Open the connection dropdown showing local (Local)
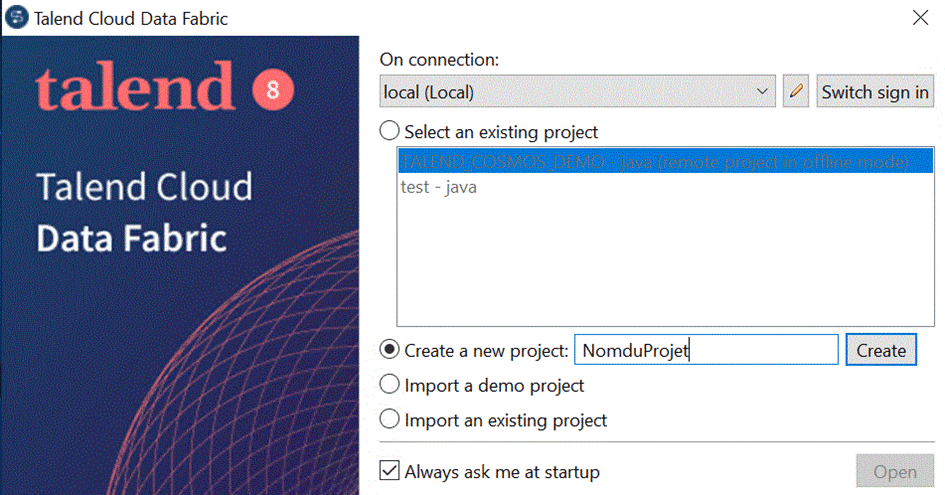The height and width of the screenshot is (495, 945). click(577, 92)
